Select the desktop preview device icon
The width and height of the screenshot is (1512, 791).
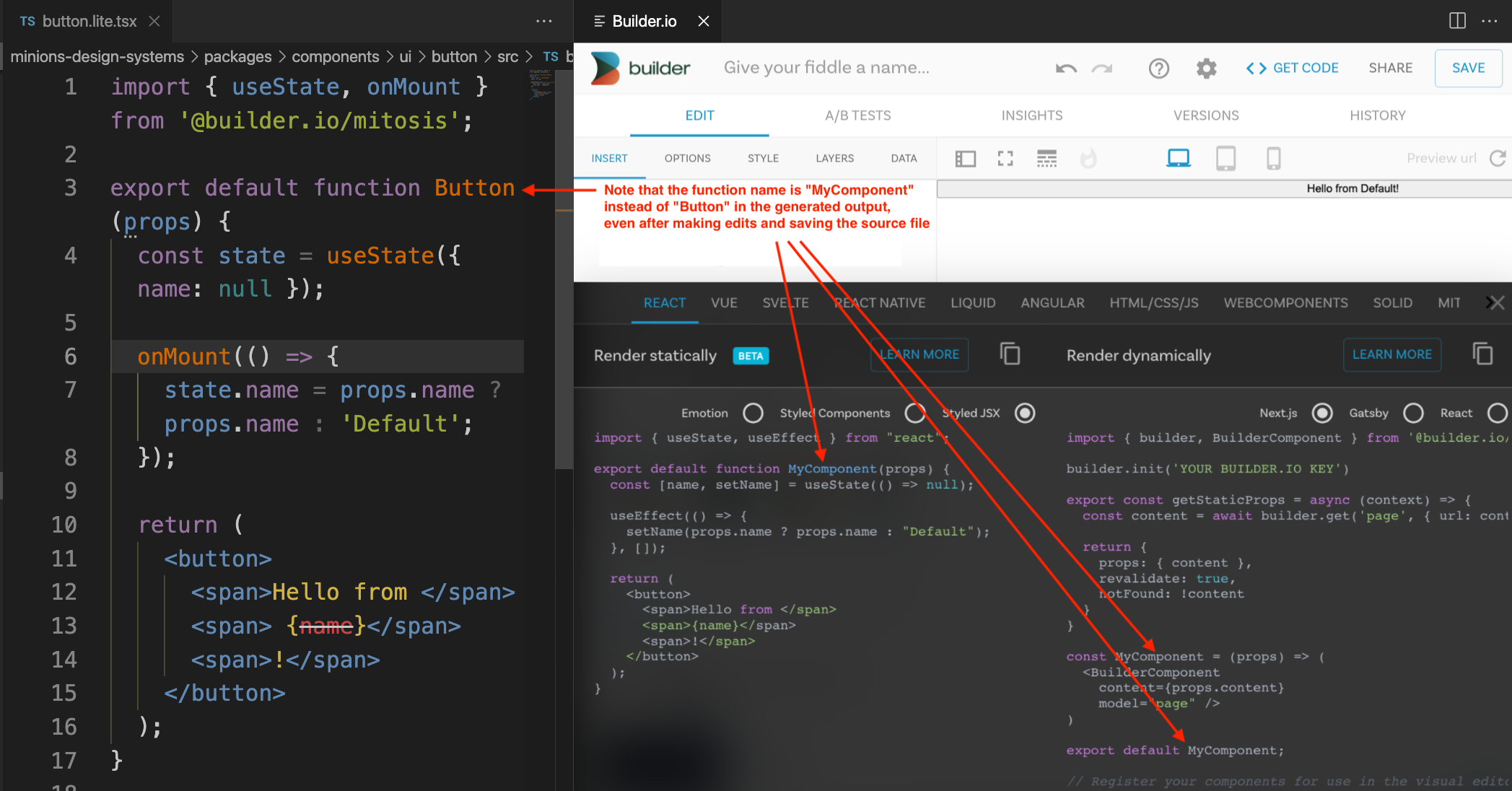(x=1179, y=157)
